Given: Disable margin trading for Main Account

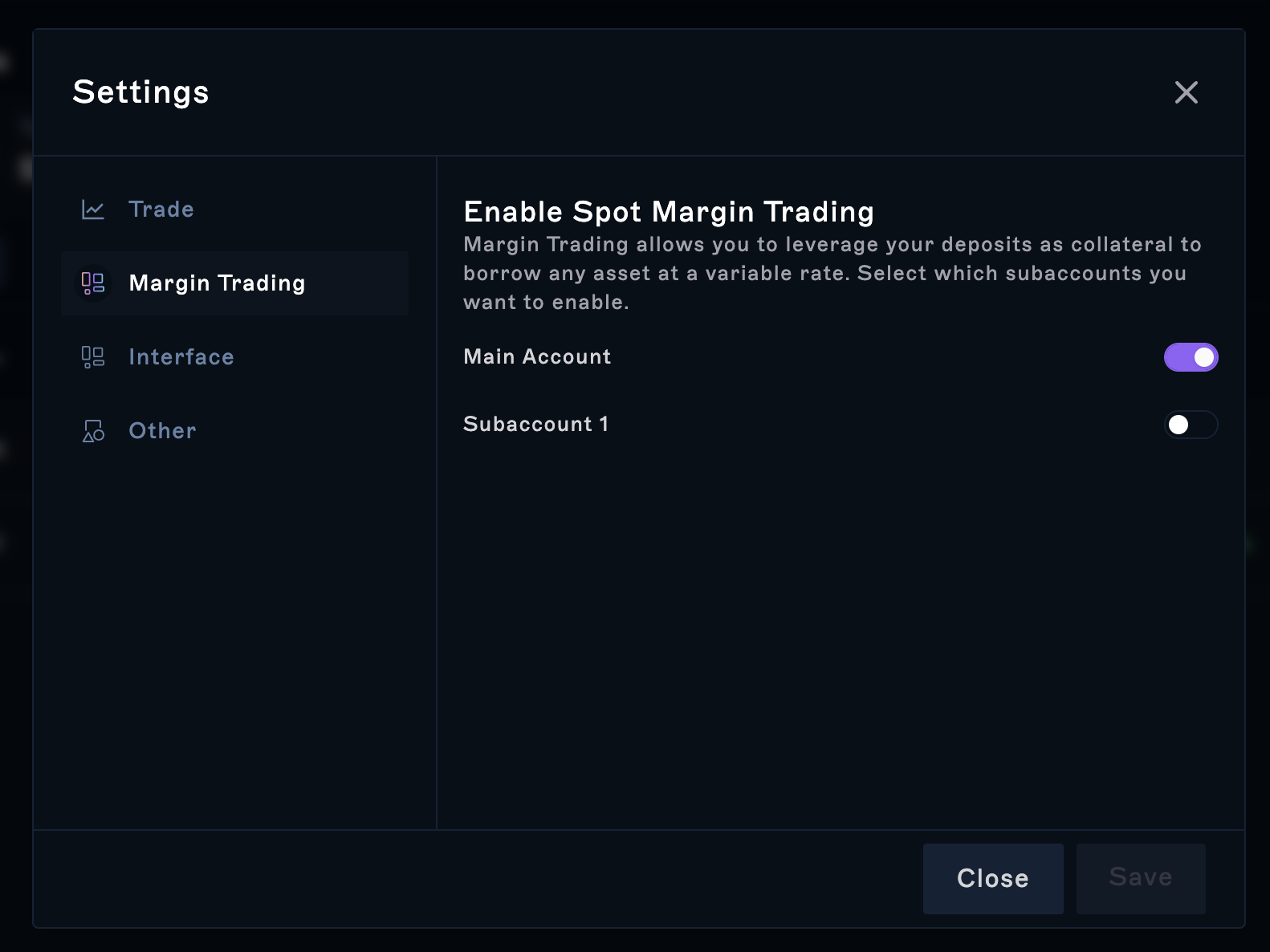Looking at the screenshot, I should (1191, 357).
